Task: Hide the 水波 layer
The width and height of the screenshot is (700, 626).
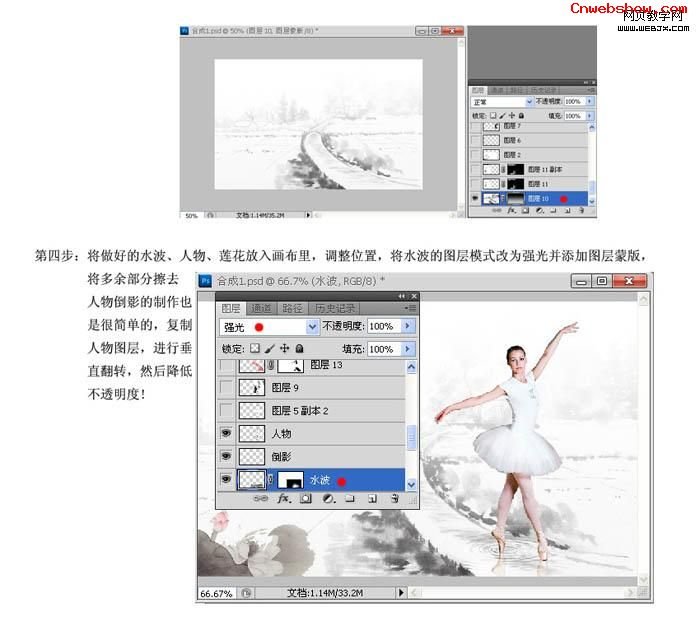Action: pyautogui.click(x=226, y=480)
